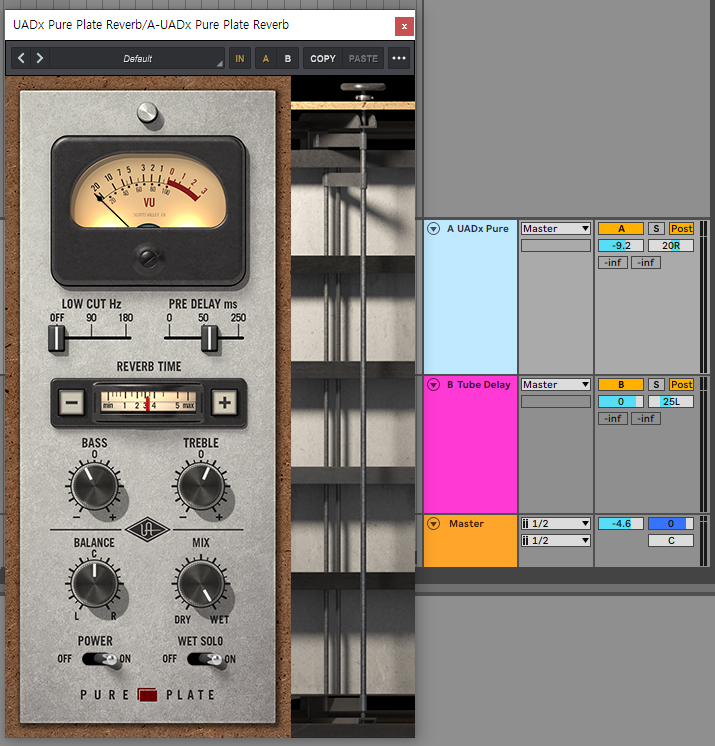Collapse the Master track
The height and width of the screenshot is (746, 715).
click(433, 523)
